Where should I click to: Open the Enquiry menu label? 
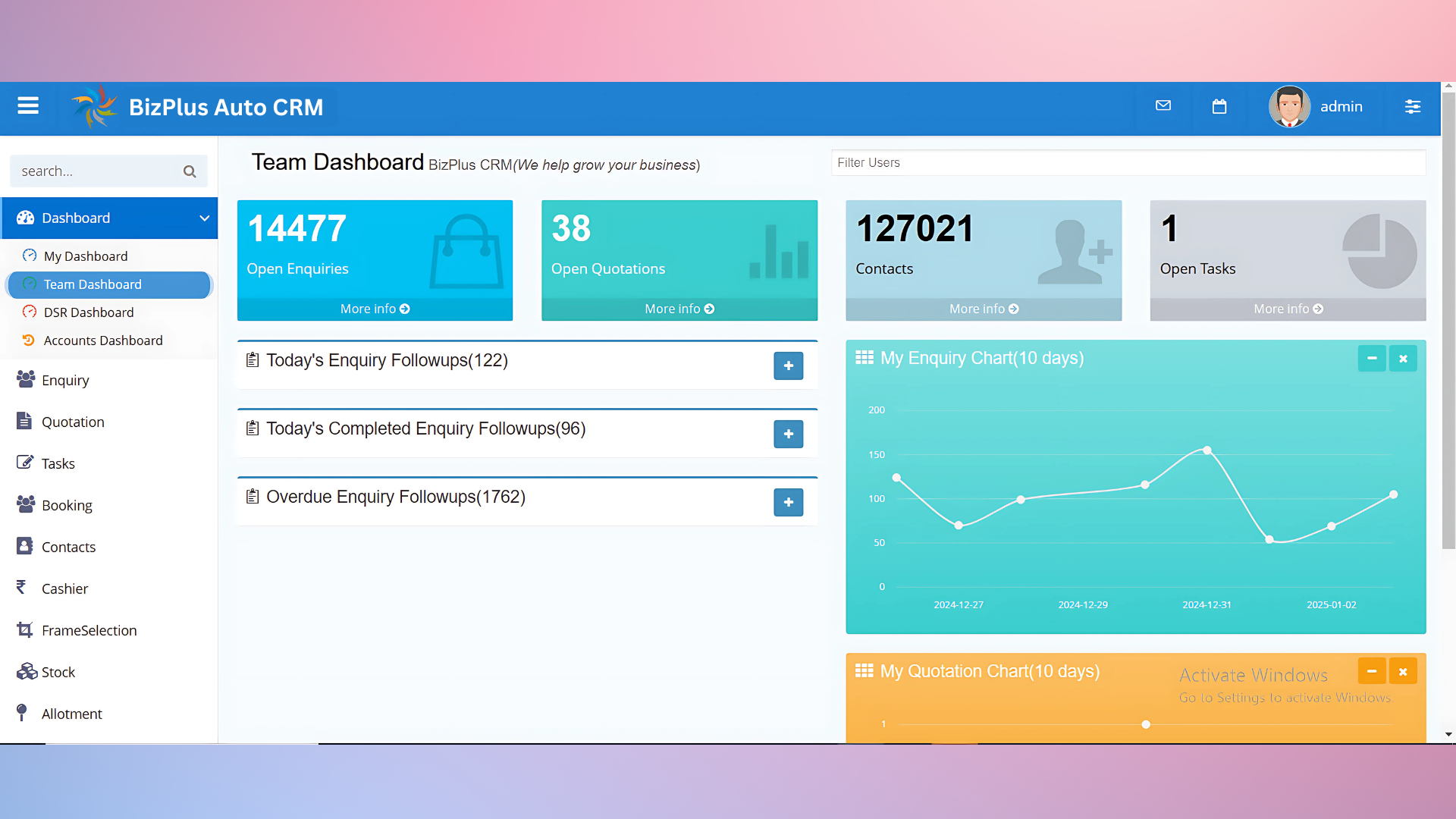(65, 380)
